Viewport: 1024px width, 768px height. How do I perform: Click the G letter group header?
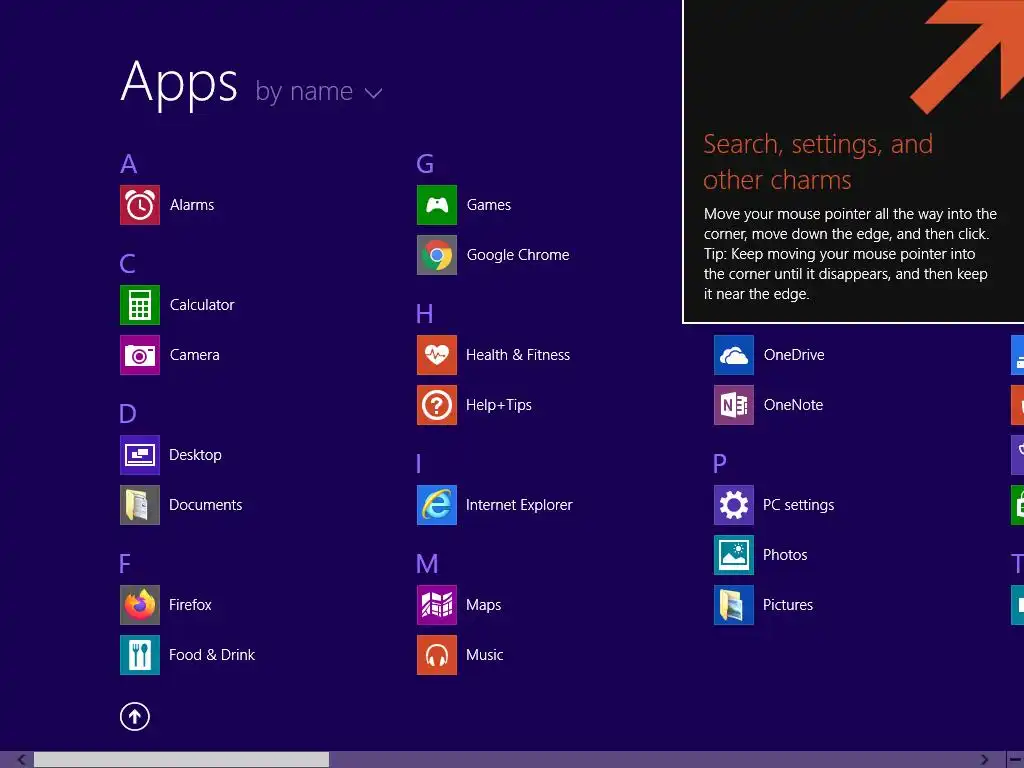(x=425, y=164)
